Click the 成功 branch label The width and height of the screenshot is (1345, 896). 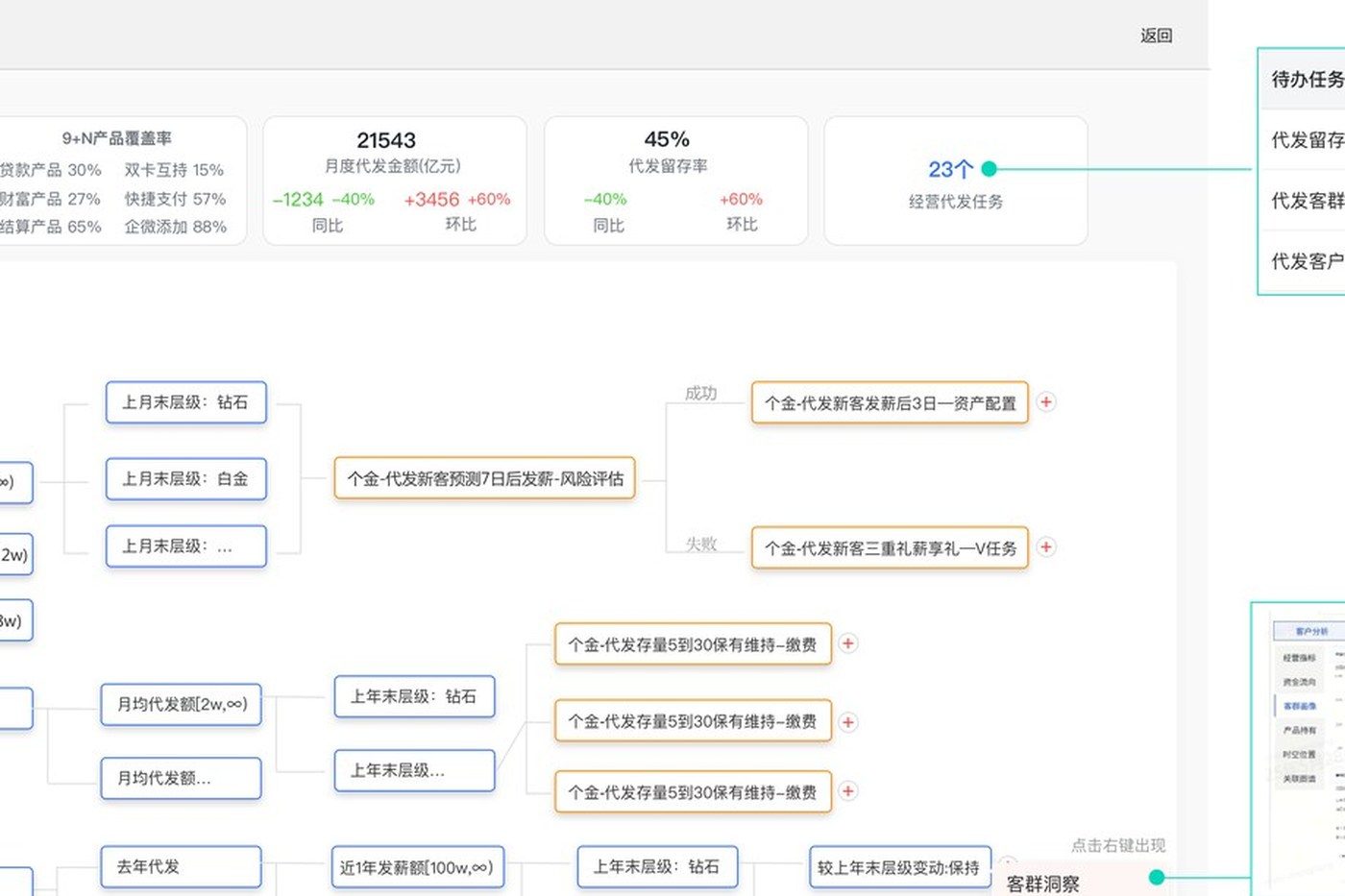point(701,394)
